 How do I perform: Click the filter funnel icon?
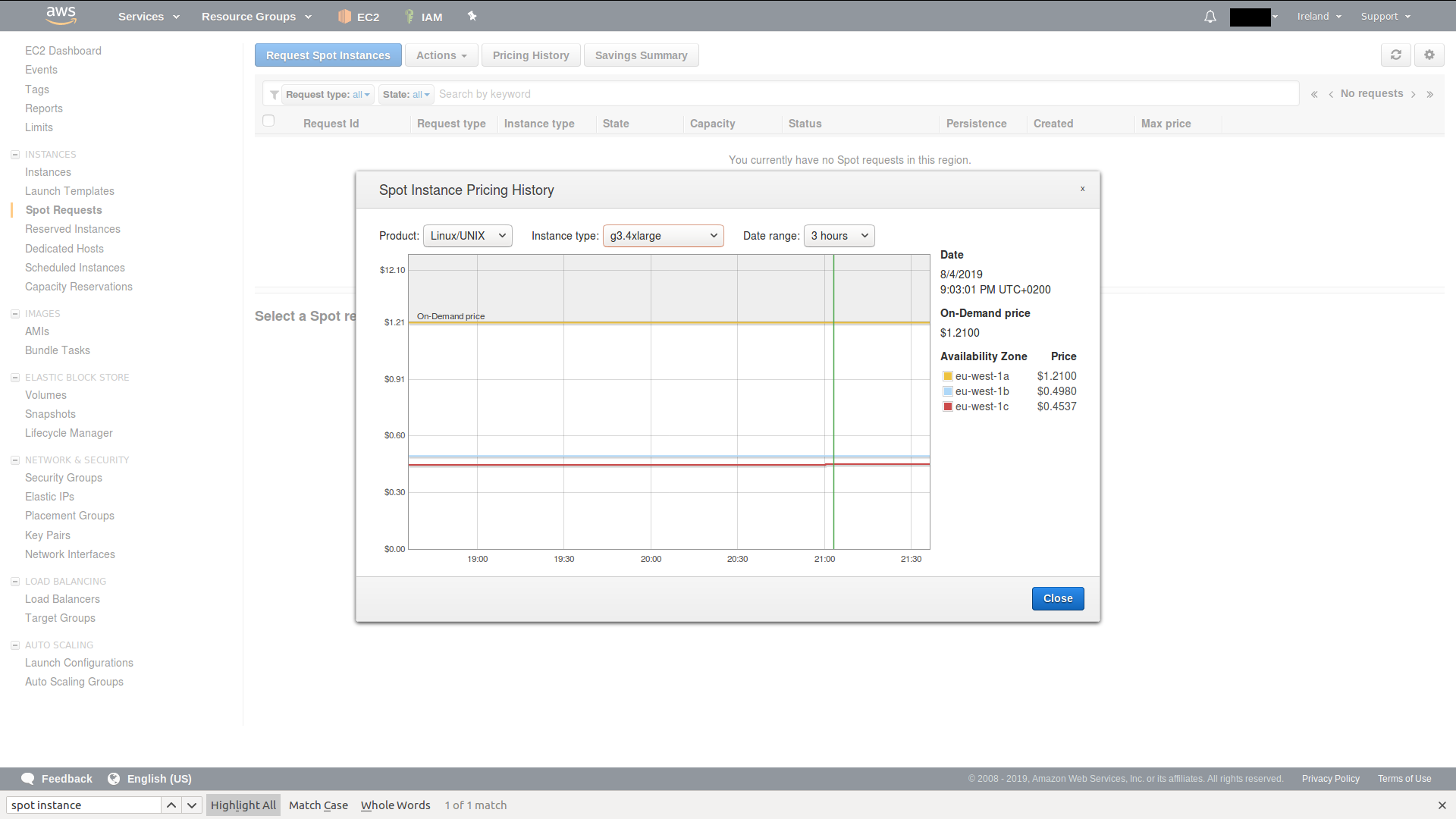point(274,95)
